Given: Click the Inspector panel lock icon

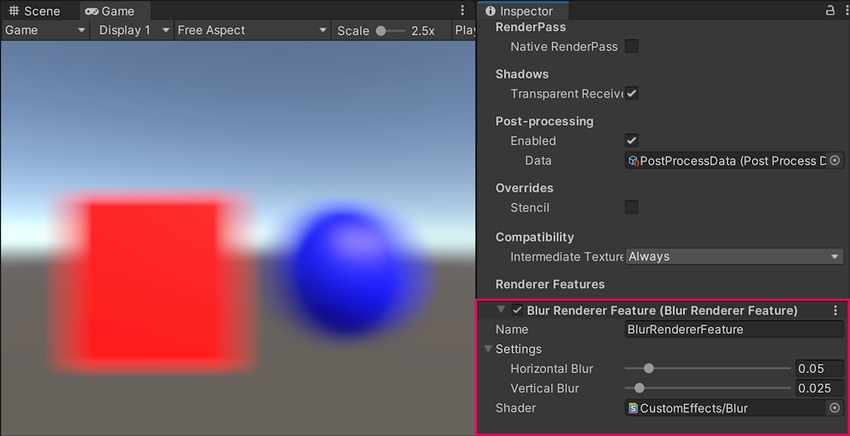Looking at the screenshot, I should coord(829,10).
